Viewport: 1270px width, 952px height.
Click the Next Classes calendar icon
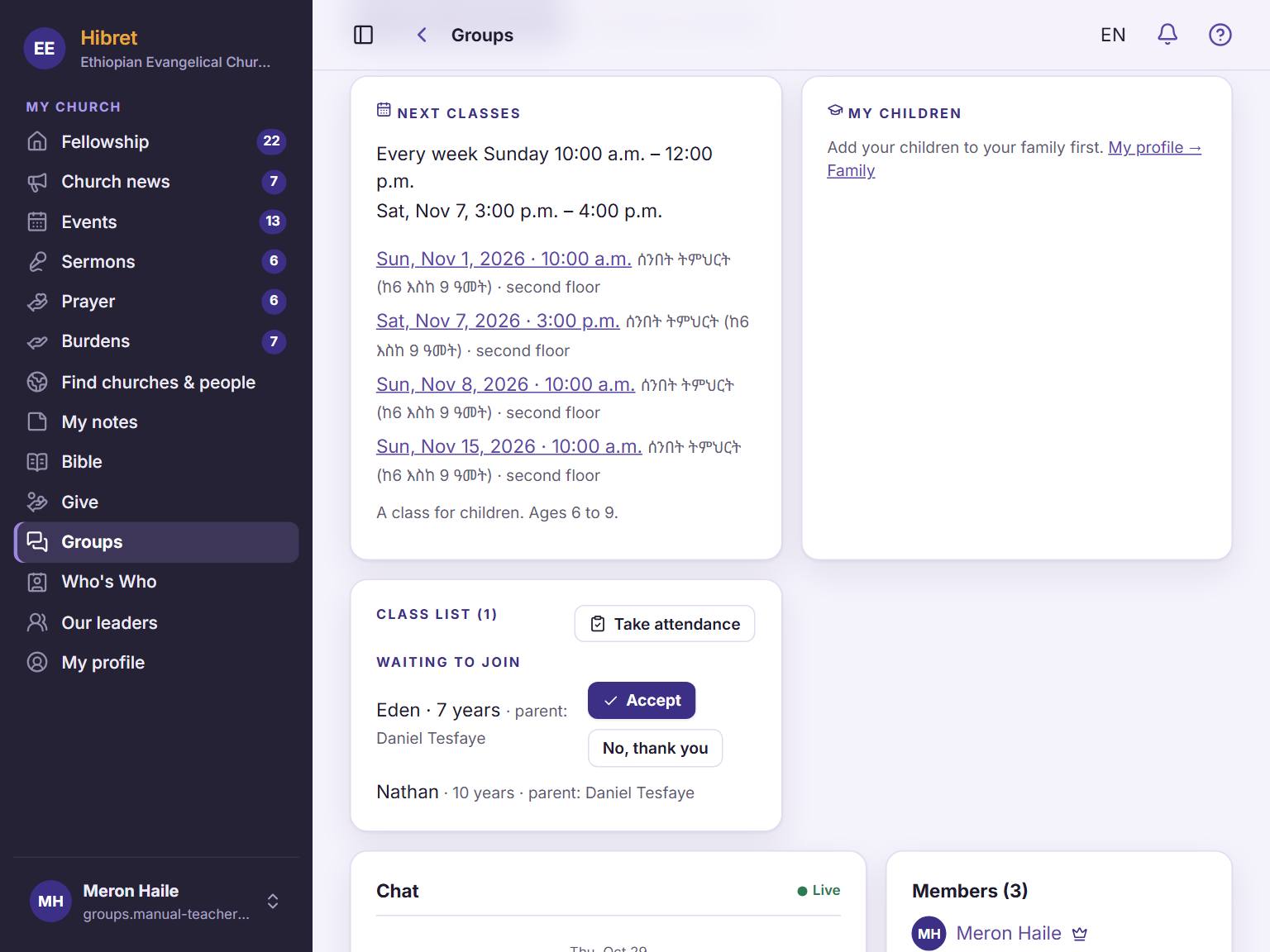(384, 110)
